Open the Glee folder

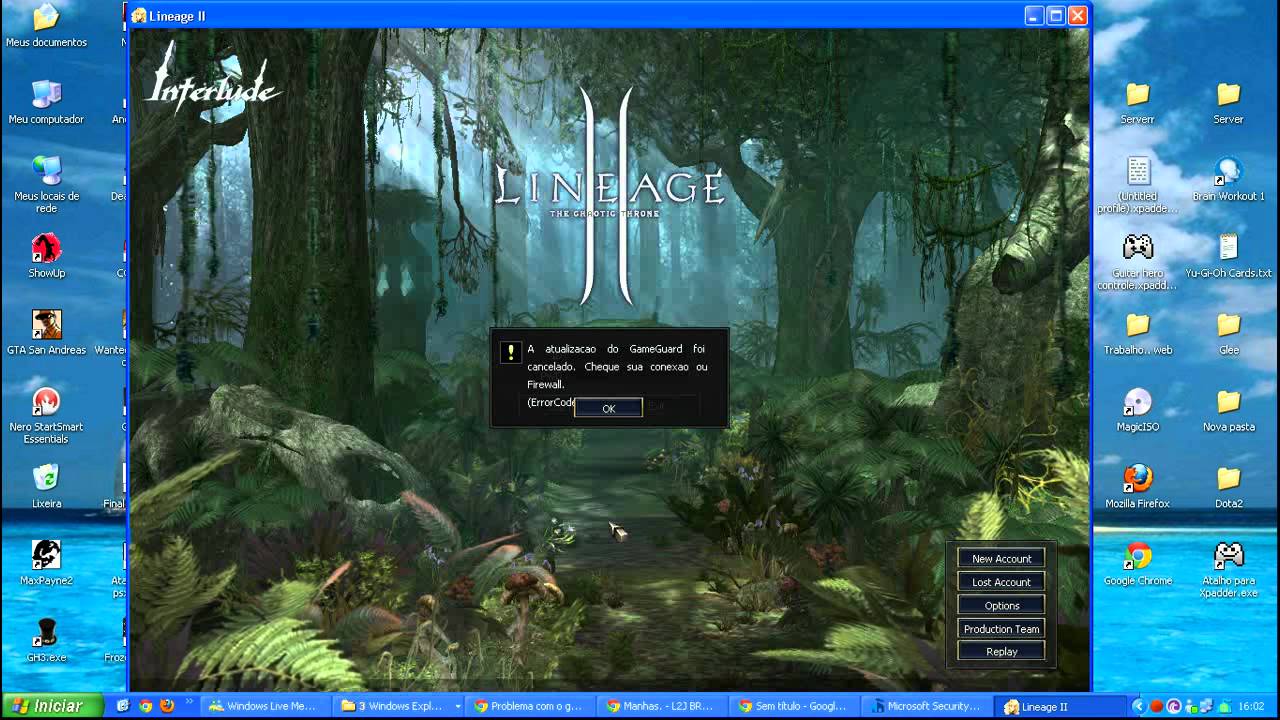pos(1228,334)
